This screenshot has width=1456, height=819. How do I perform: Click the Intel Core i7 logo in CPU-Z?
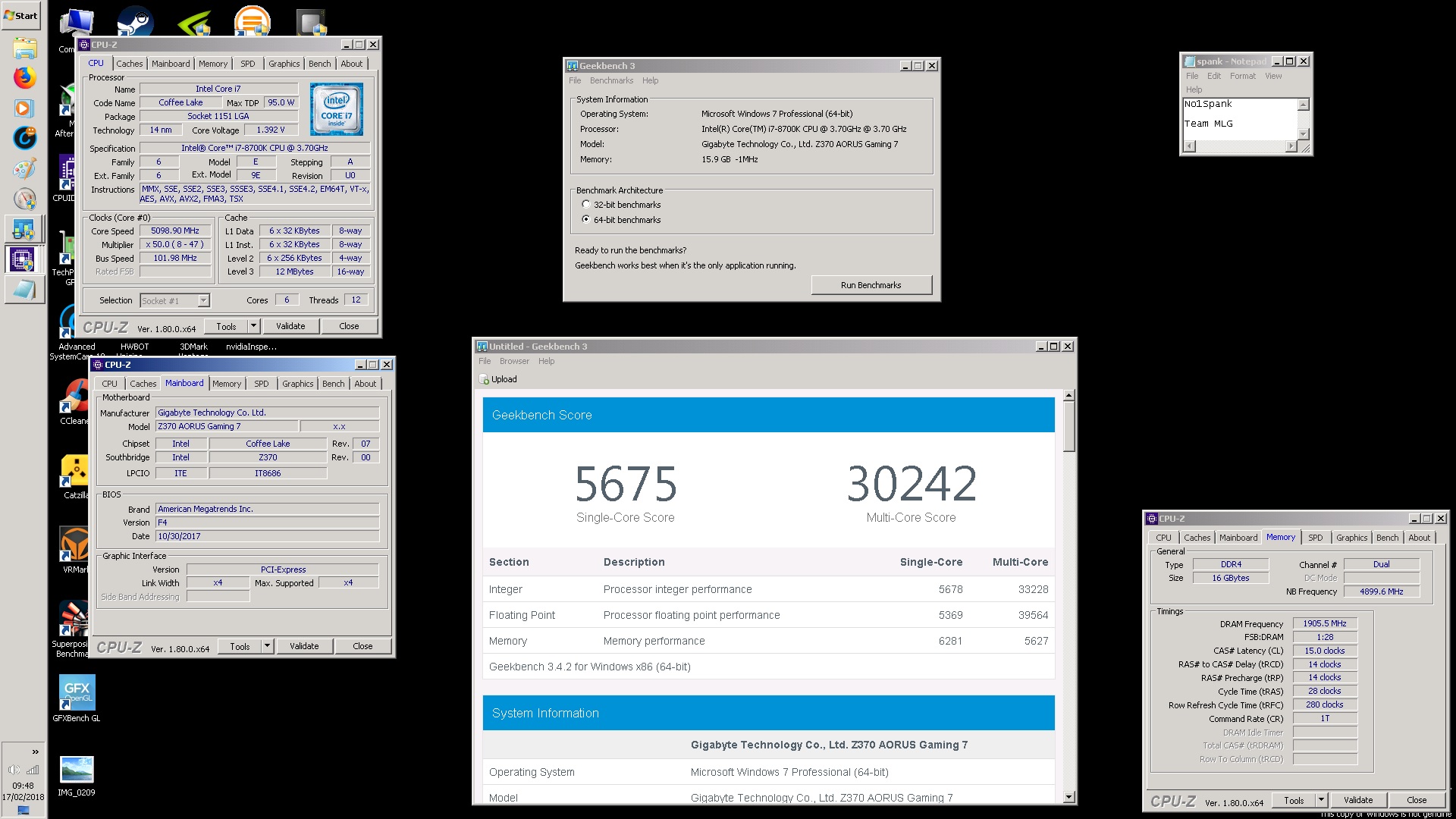[337, 109]
